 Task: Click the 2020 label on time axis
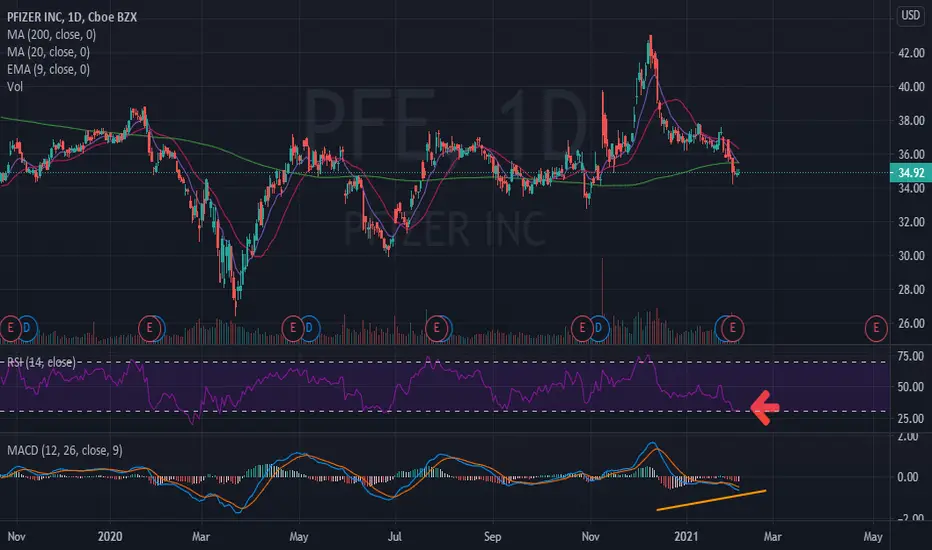click(110, 536)
